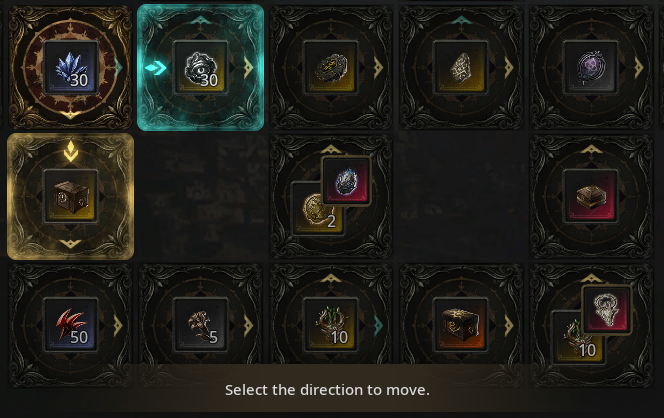The height and width of the screenshot is (418, 664).
Task: Click the dark chest in the yellow-highlighted tile
Action: coord(71,196)
